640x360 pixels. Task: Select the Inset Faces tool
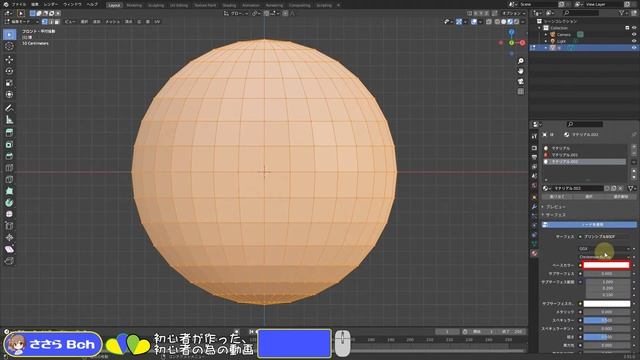9,144
